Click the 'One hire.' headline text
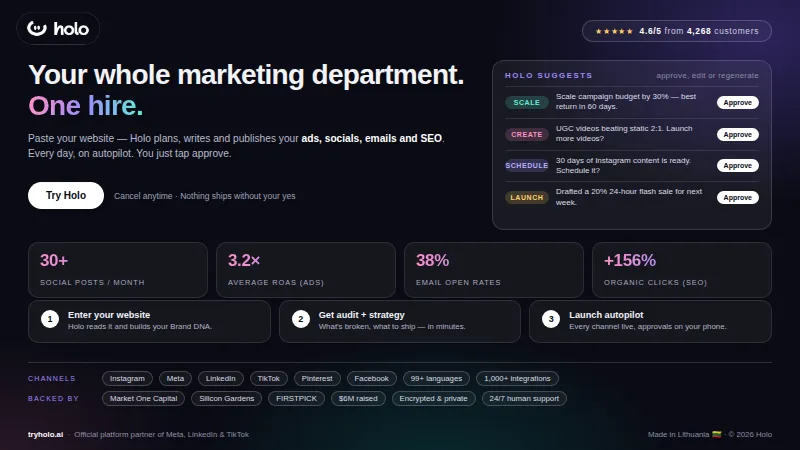The height and width of the screenshot is (450, 800). pyautogui.click(x=86, y=106)
